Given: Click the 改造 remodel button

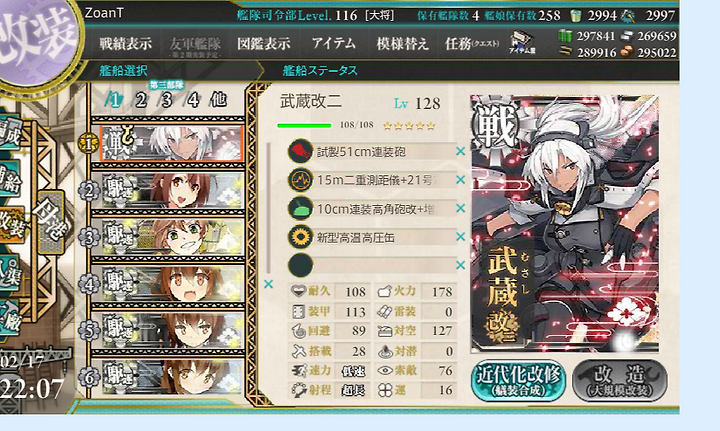Looking at the screenshot, I should point(619,380).
